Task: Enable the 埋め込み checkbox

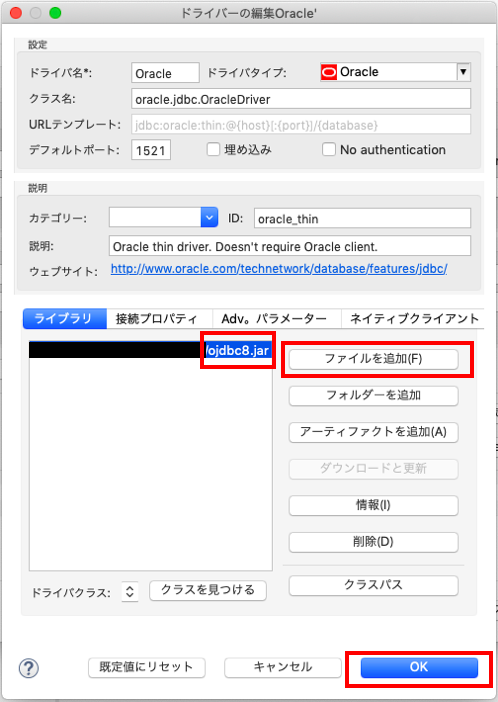Action: click(213, 150)
